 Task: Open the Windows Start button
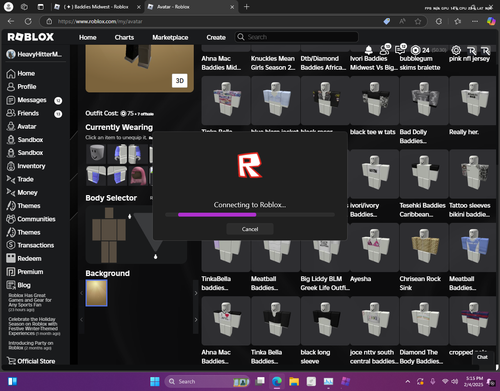click(155, 381)
